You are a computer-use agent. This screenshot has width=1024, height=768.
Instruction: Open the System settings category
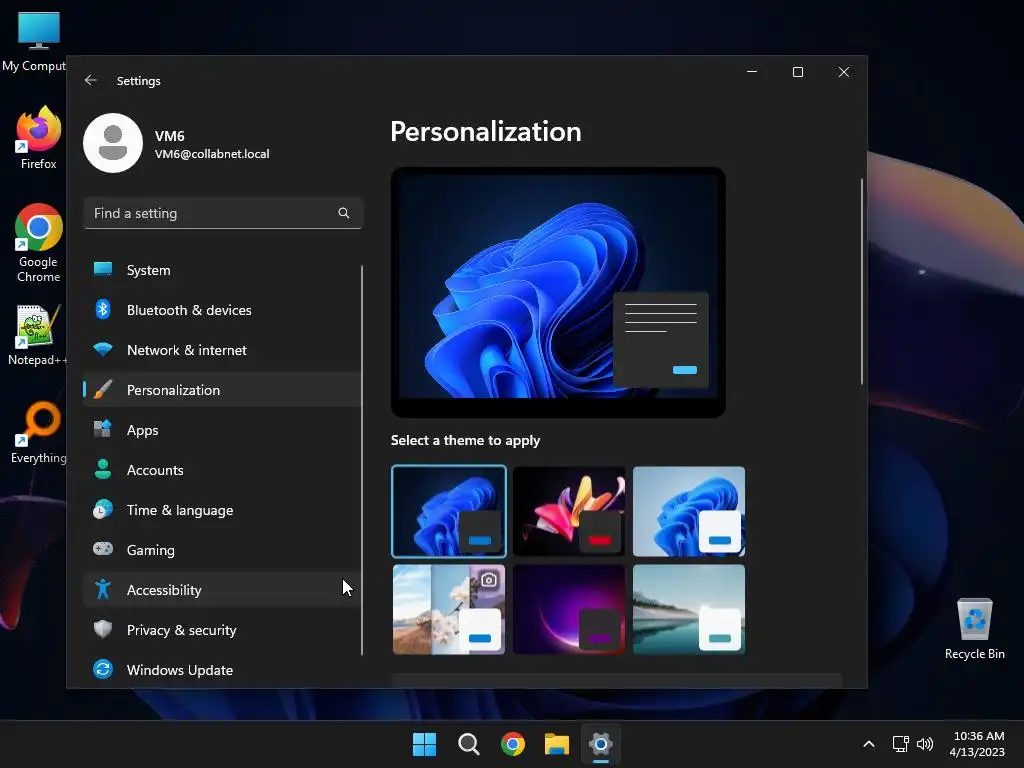tap(222, 270)
